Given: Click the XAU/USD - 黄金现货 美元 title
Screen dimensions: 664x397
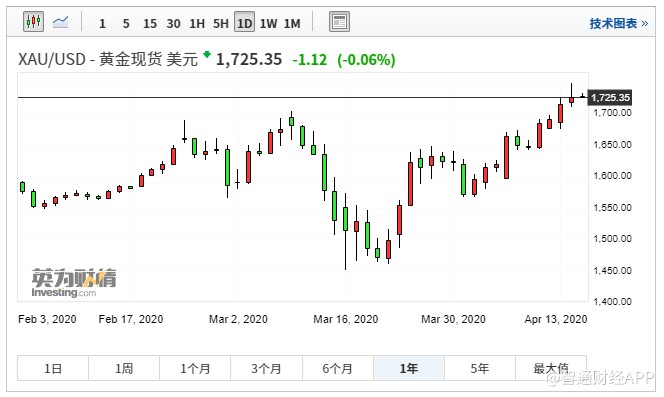Looking at the screenshot, I should point(108,59).
